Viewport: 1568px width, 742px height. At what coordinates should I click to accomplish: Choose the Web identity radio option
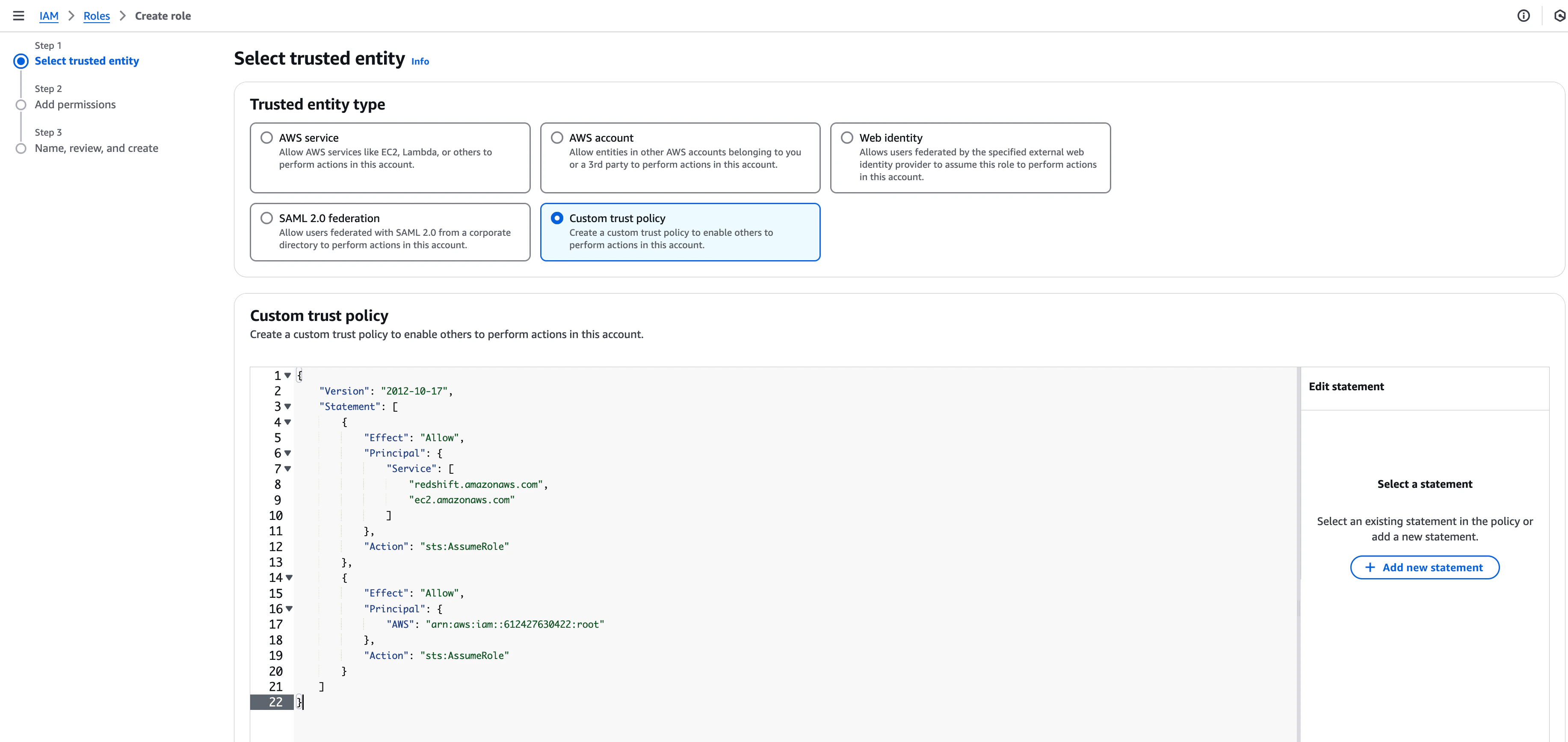[x=847, y=138]
